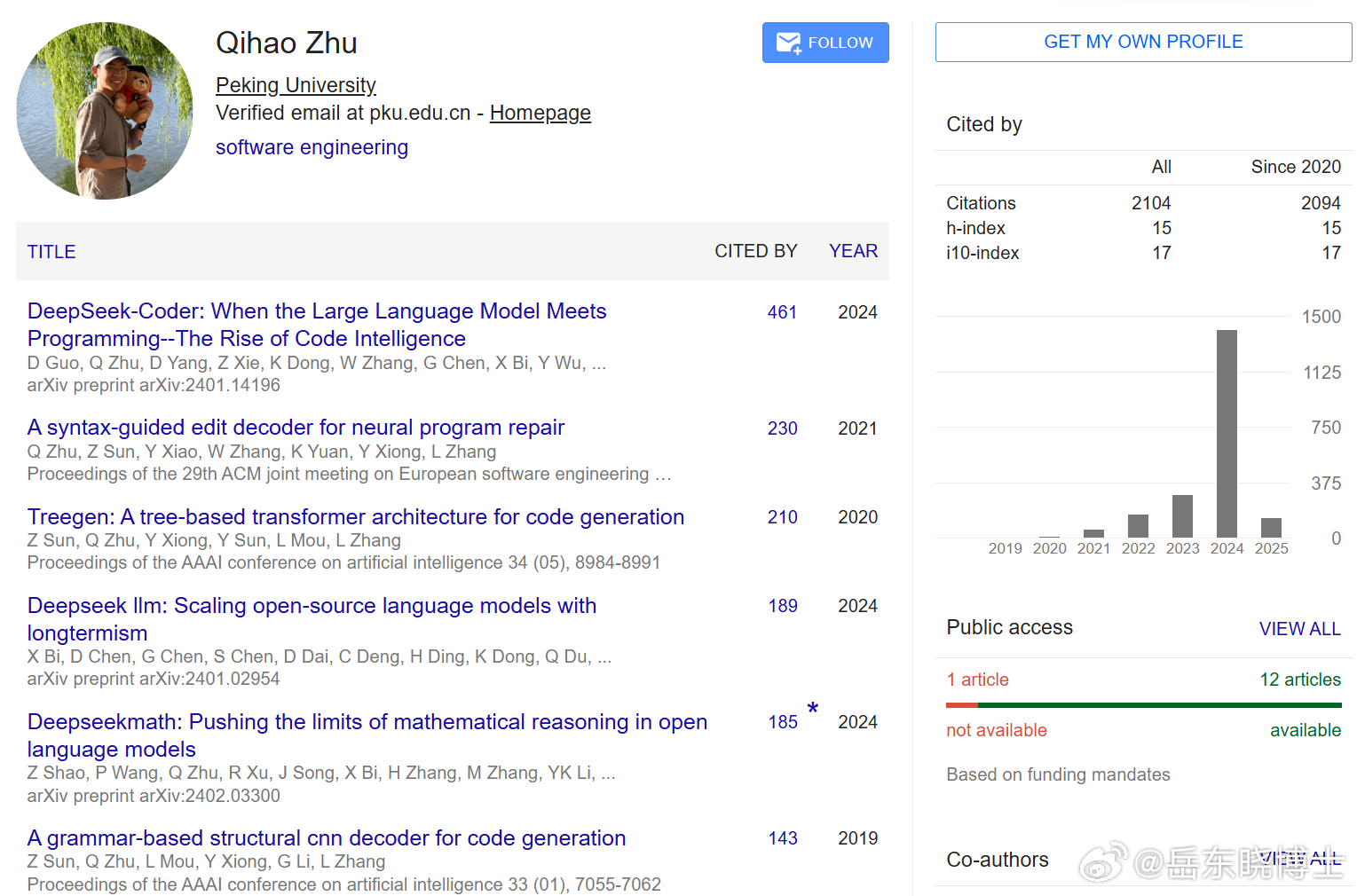Visit the author's Homepage link
This screenshot has width=1357, height=896.
click(x=540, y=113)
